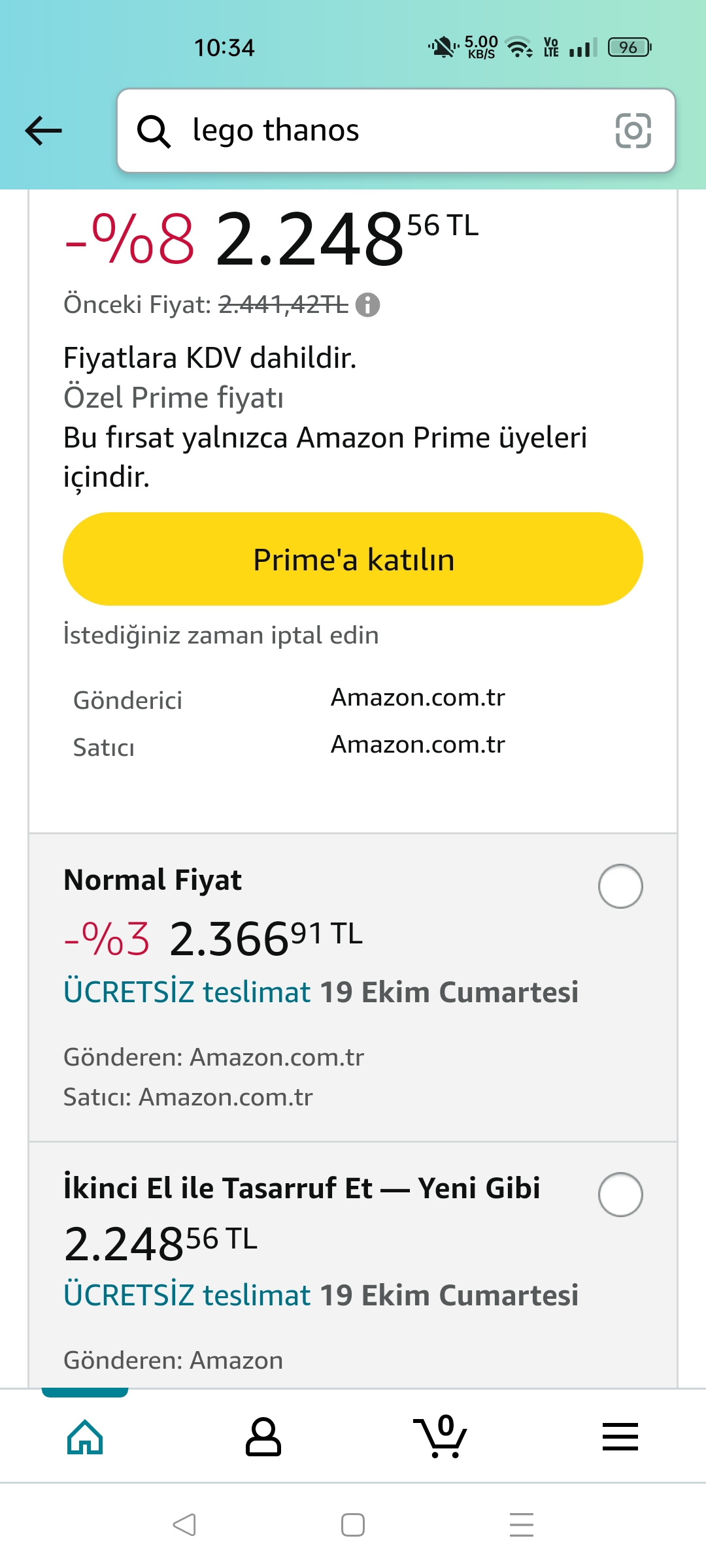
Task: Select İkinci El Yeni Gibi radio
Action: click(620, 1195)
